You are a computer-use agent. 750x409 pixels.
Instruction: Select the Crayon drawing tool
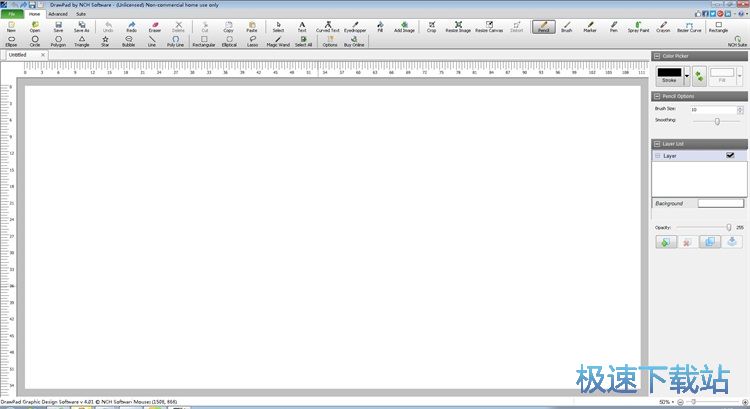(x=663, y=27)
